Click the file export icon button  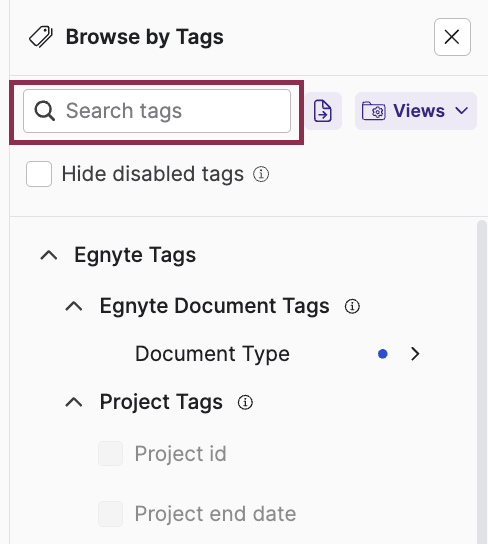(323, 111)
